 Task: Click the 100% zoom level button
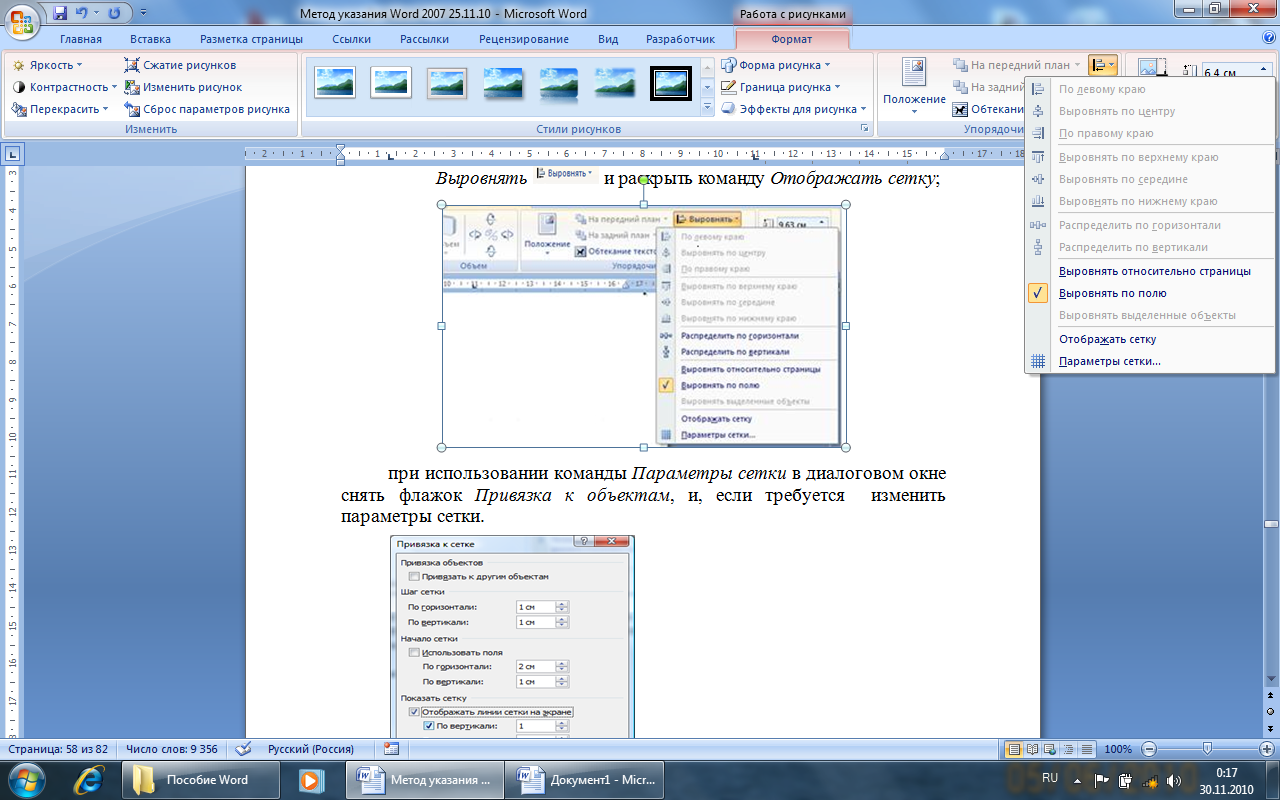1118,749
